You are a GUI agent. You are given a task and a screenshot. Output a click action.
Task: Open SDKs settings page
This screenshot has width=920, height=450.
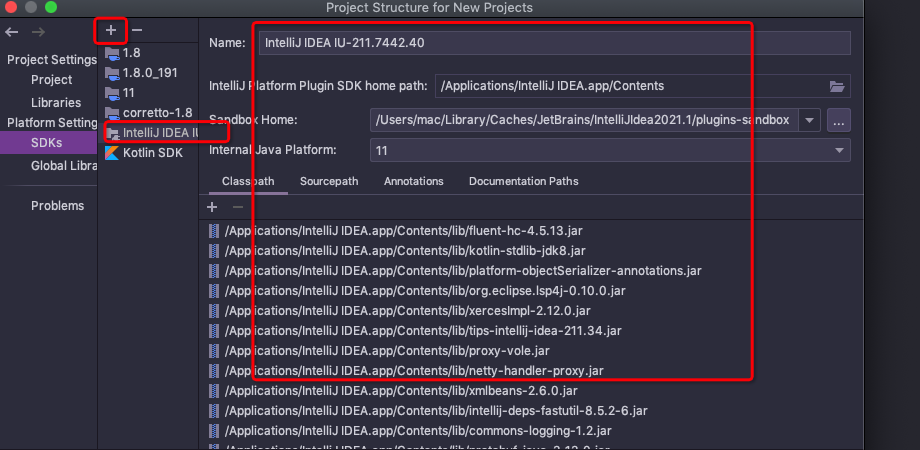pos(48,143)
